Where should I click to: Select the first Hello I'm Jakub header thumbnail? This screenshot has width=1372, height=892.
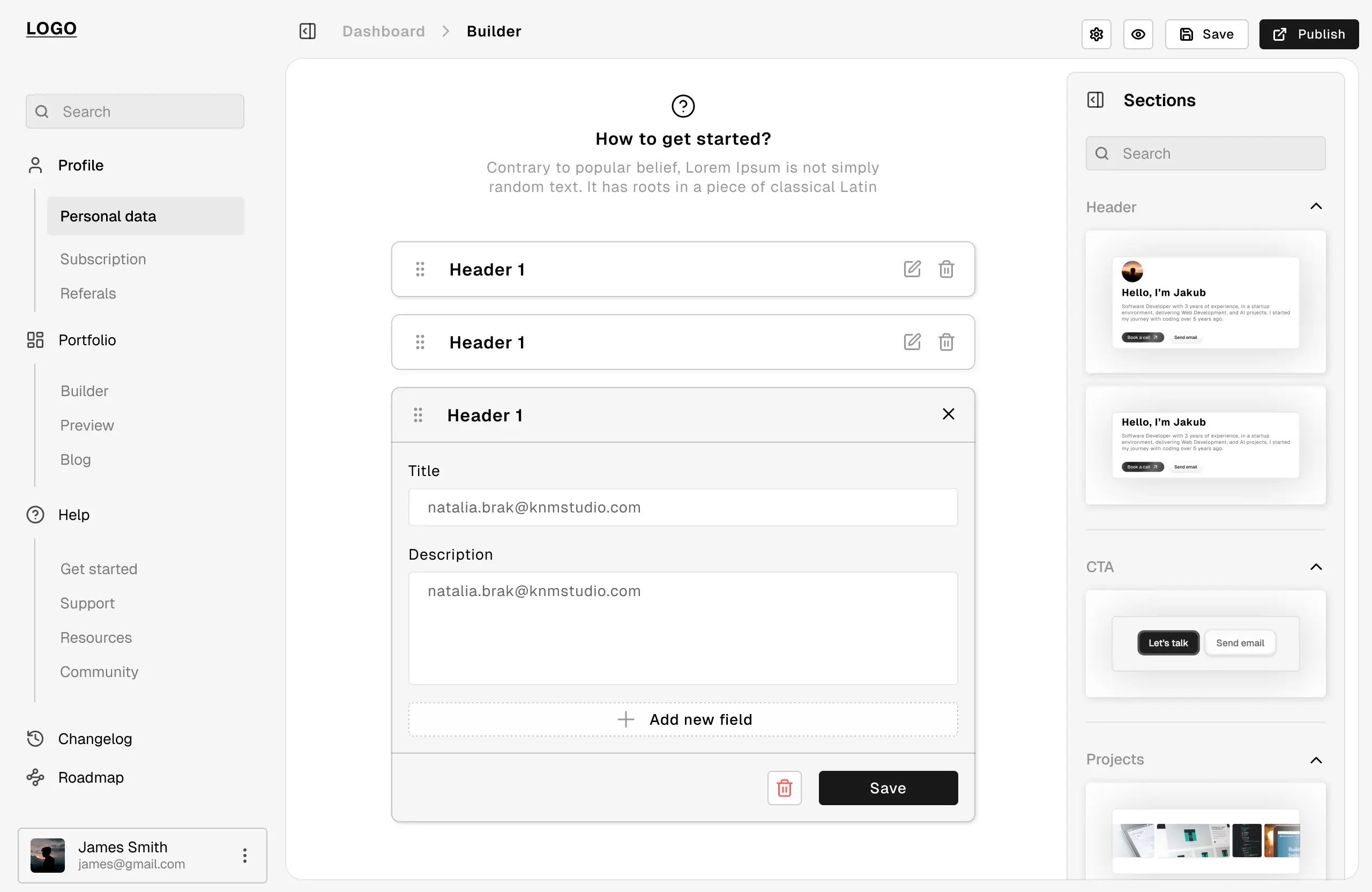pyautogui.click(x=1205, y=302)
